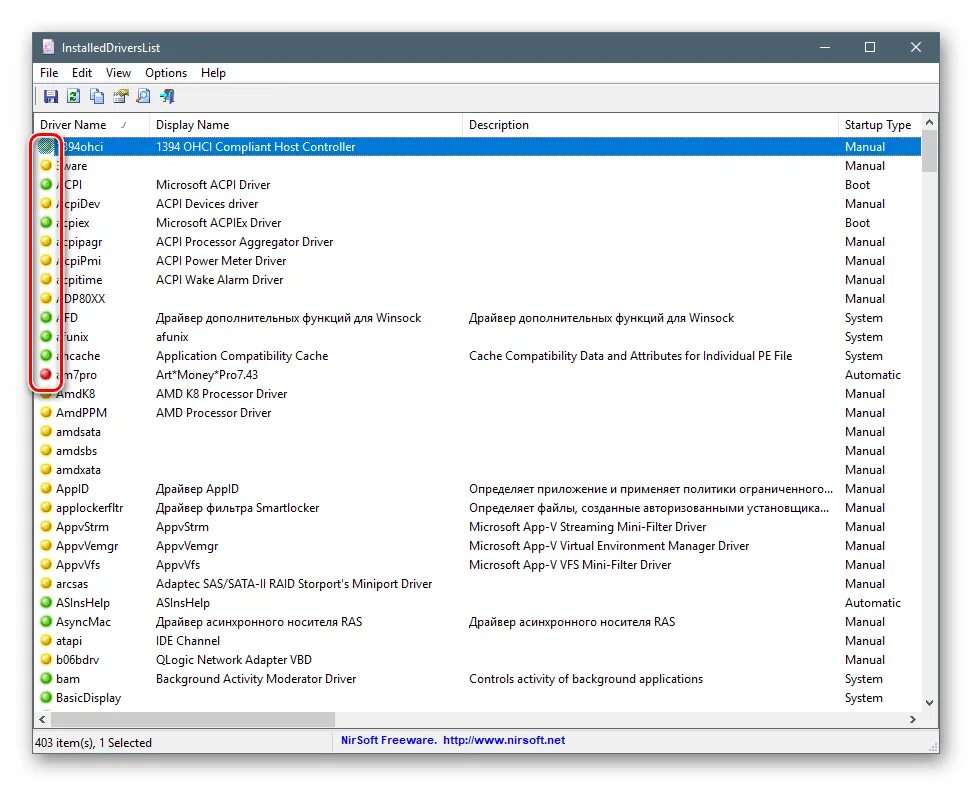Click the horizontal scrollbar left arrow
Screen dimensions: 972x786
42,719
